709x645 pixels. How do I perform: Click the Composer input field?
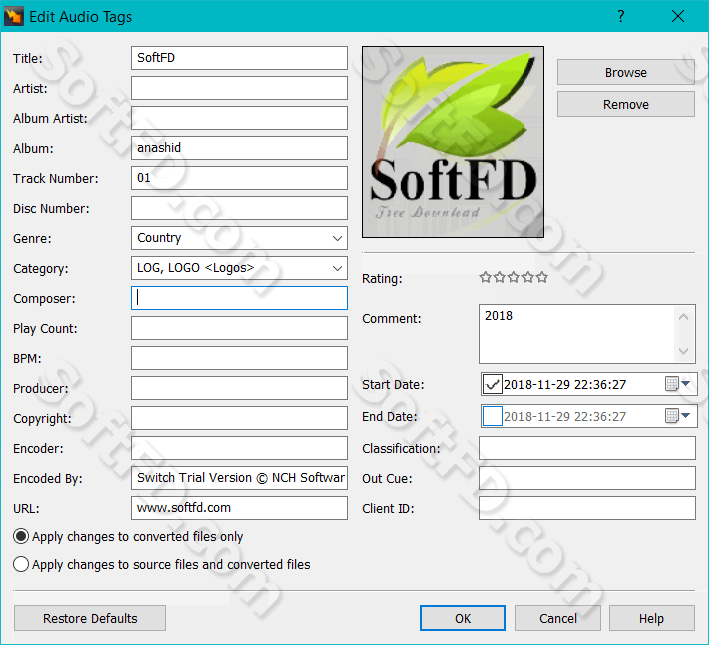point(239,298)
